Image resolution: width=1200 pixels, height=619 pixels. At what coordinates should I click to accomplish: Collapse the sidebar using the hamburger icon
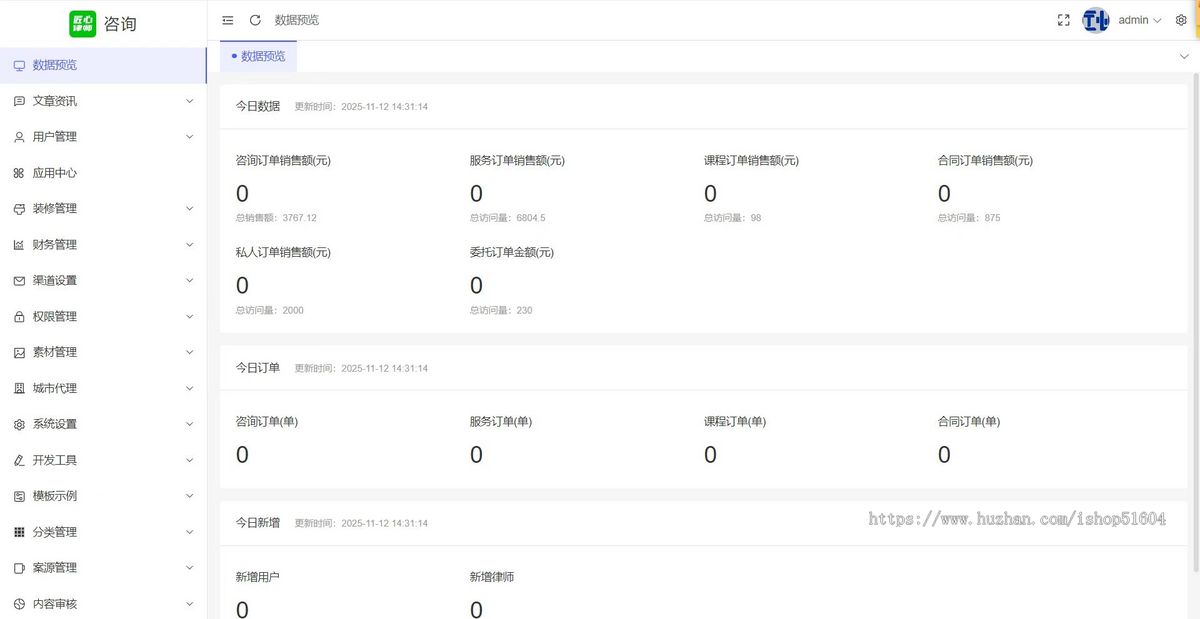[x=227, y=19]
